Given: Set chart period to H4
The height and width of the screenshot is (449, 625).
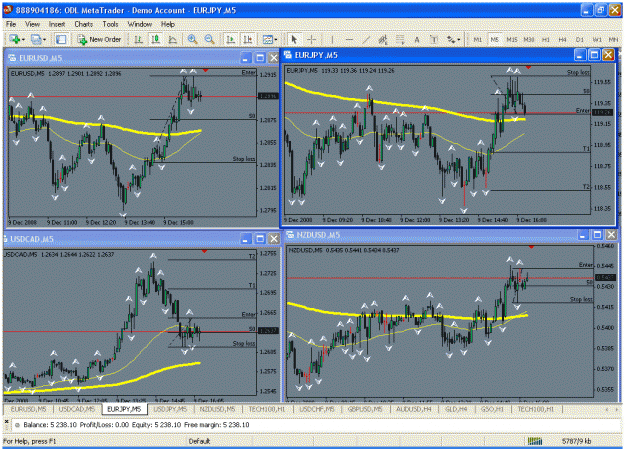Looking at the screenshot, I should (562, 39).
